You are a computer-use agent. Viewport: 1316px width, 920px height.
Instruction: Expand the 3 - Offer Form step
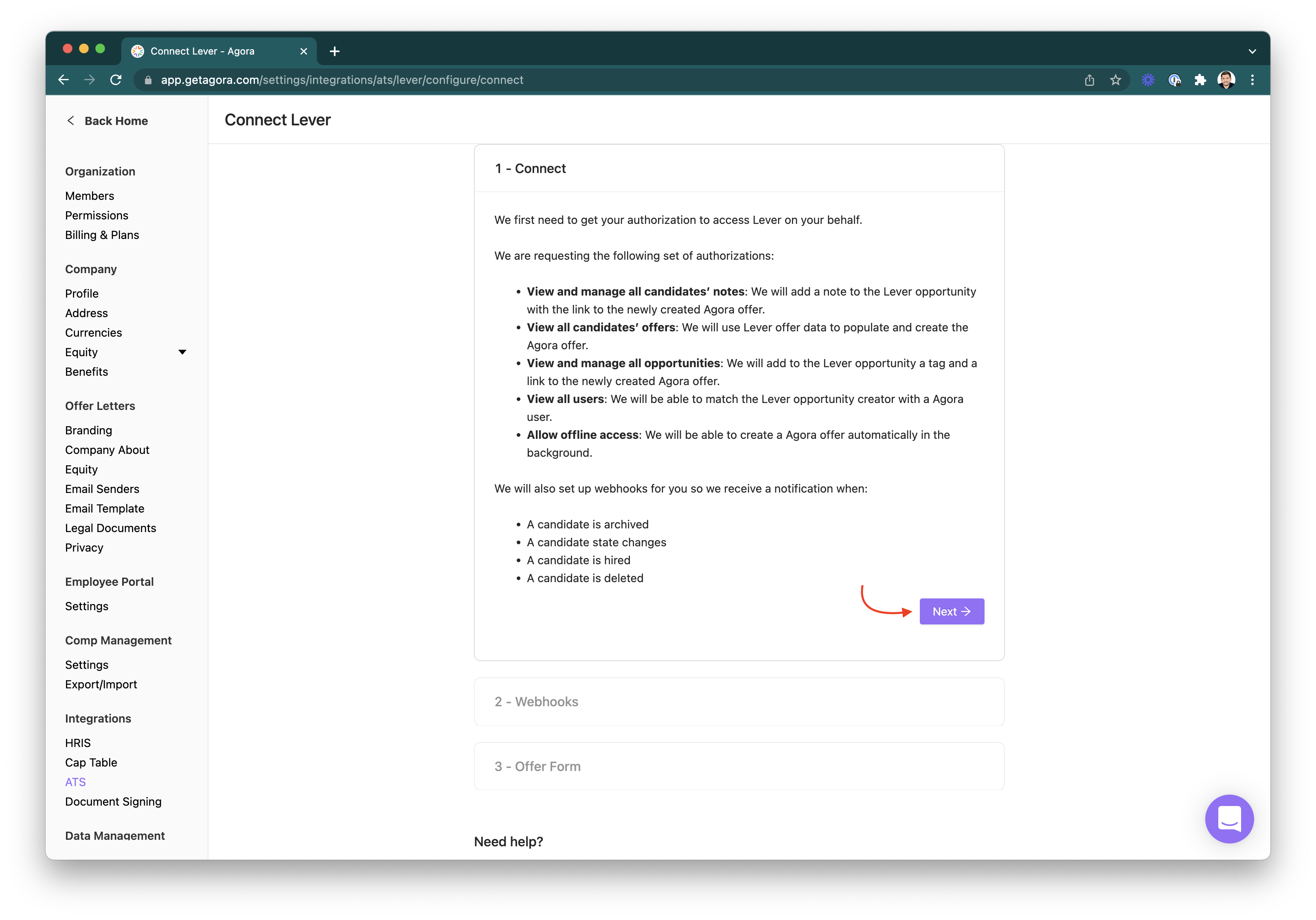739,766
